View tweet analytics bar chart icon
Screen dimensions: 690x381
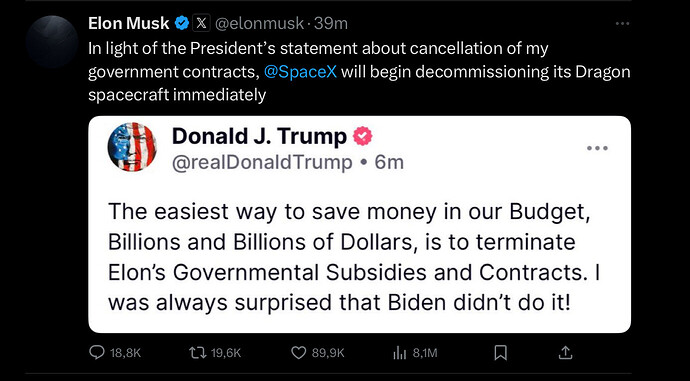pos(399,352)
